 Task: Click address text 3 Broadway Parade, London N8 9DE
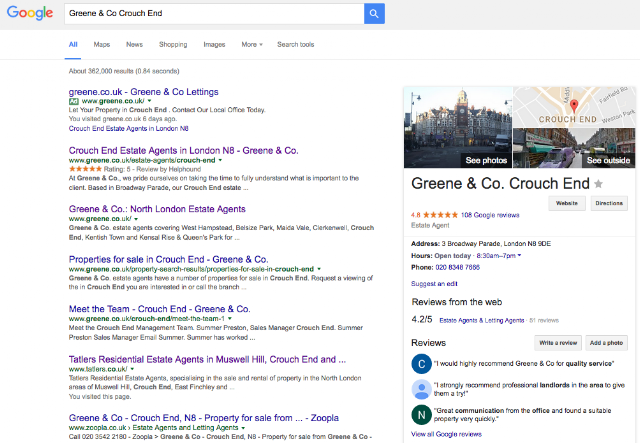(x=496, y=244)
